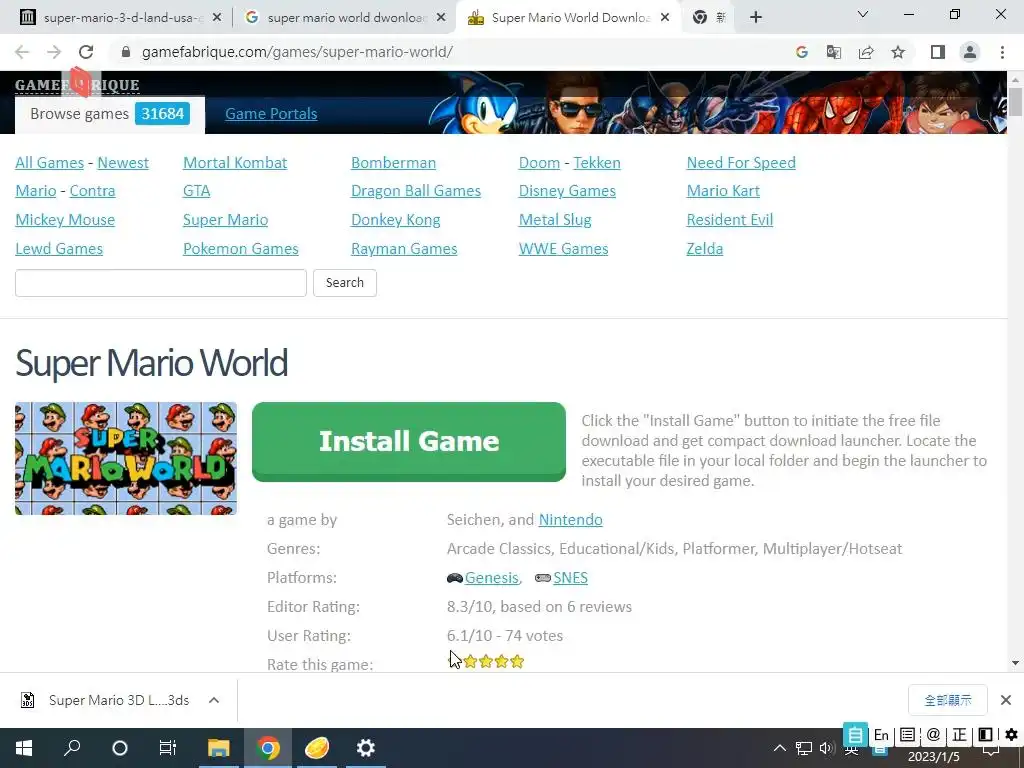Click the share page icon
The height and width of the screenshot is (768, 1024).
click(x=866, y=52)
